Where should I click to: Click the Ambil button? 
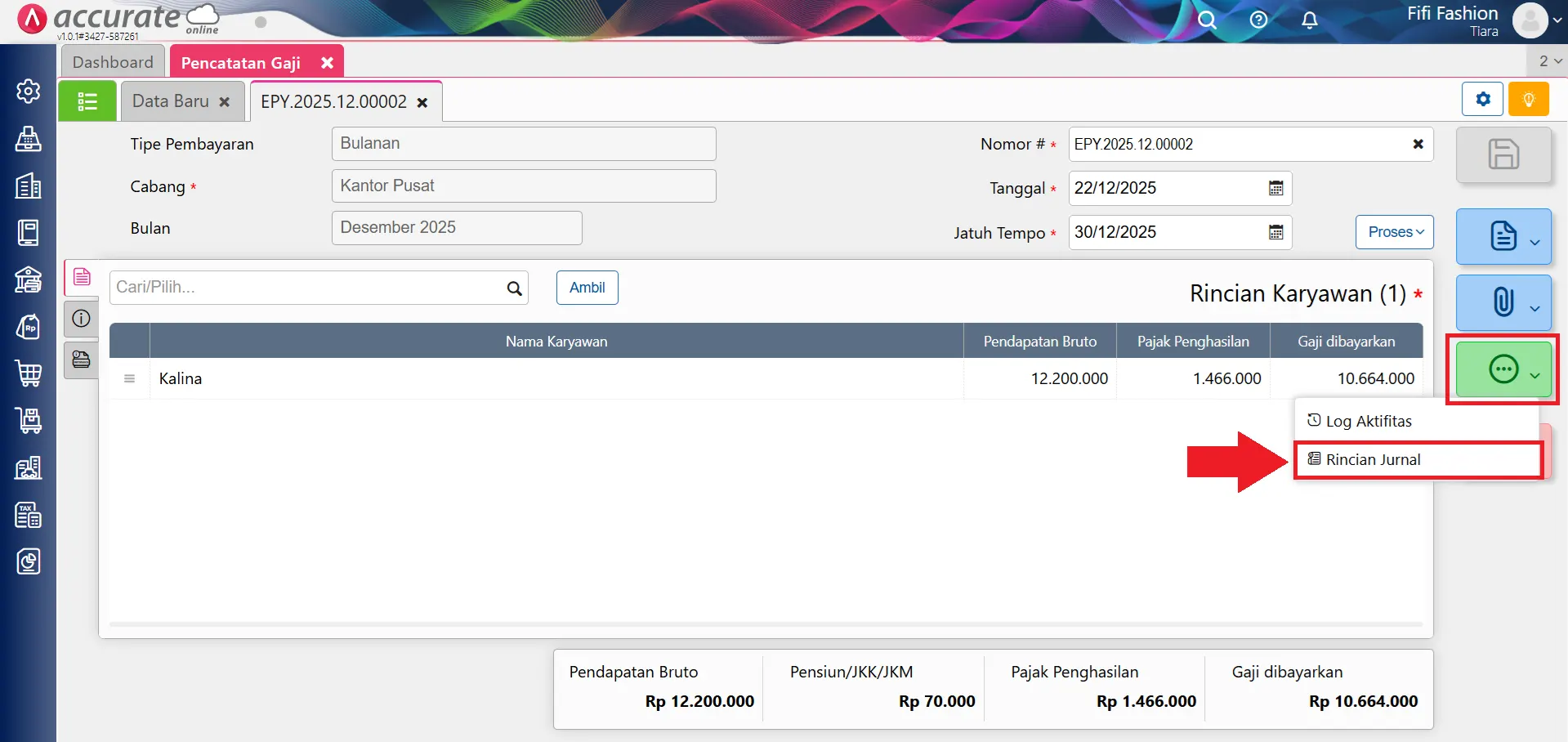tap(587, 288)
